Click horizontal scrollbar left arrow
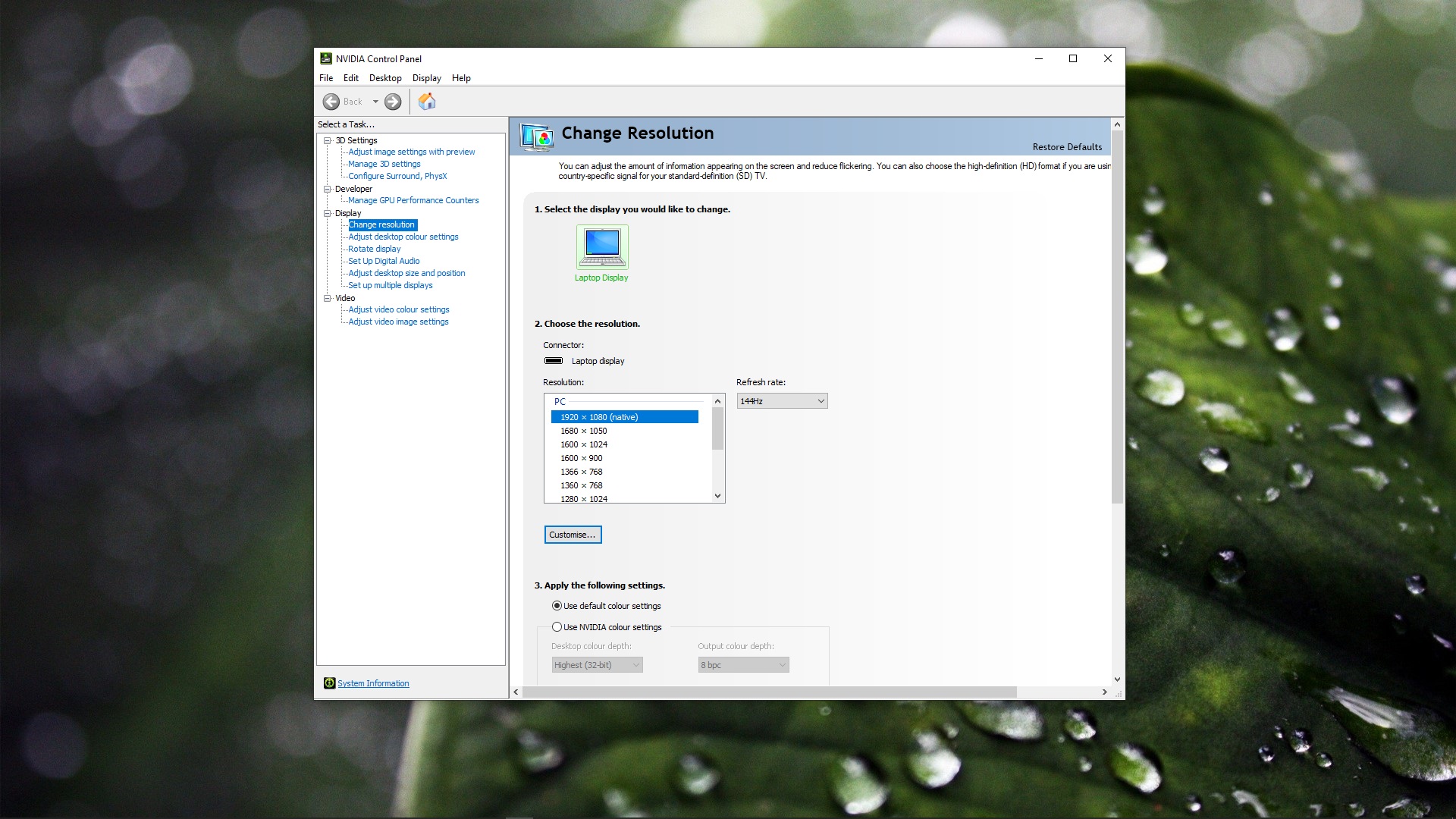Viewport: 1456px width, 819px height. coord(516,692)
